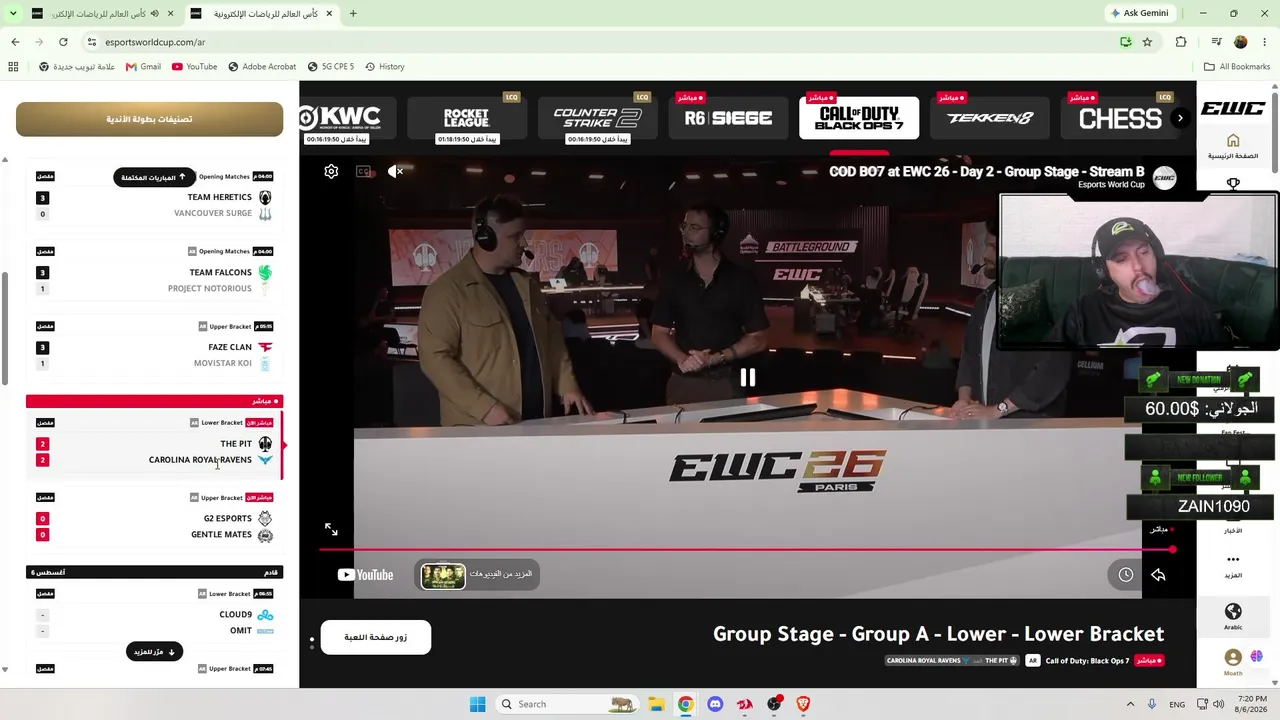Click the browser back arrow
Image resolution: width=1280 pixels, height=720 pixels.
coord(15,42)
